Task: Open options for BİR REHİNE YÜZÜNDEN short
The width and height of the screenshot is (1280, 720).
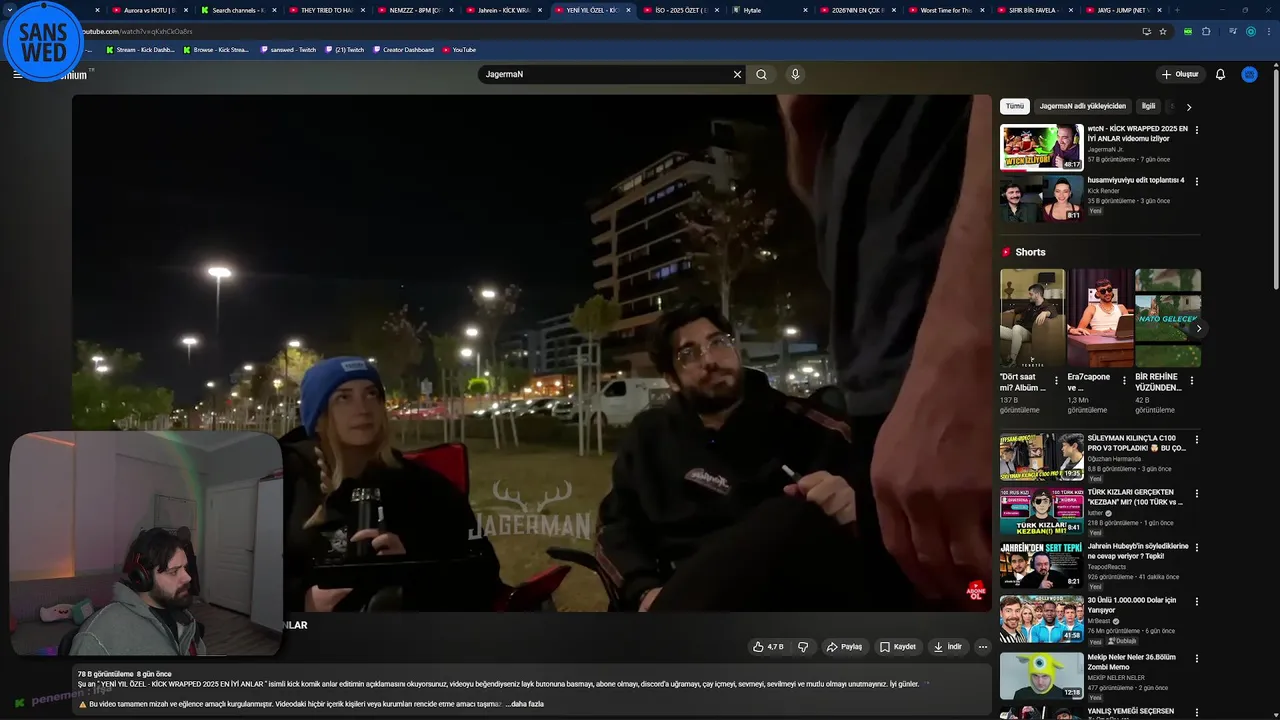Action: (x=1192, y=381)
